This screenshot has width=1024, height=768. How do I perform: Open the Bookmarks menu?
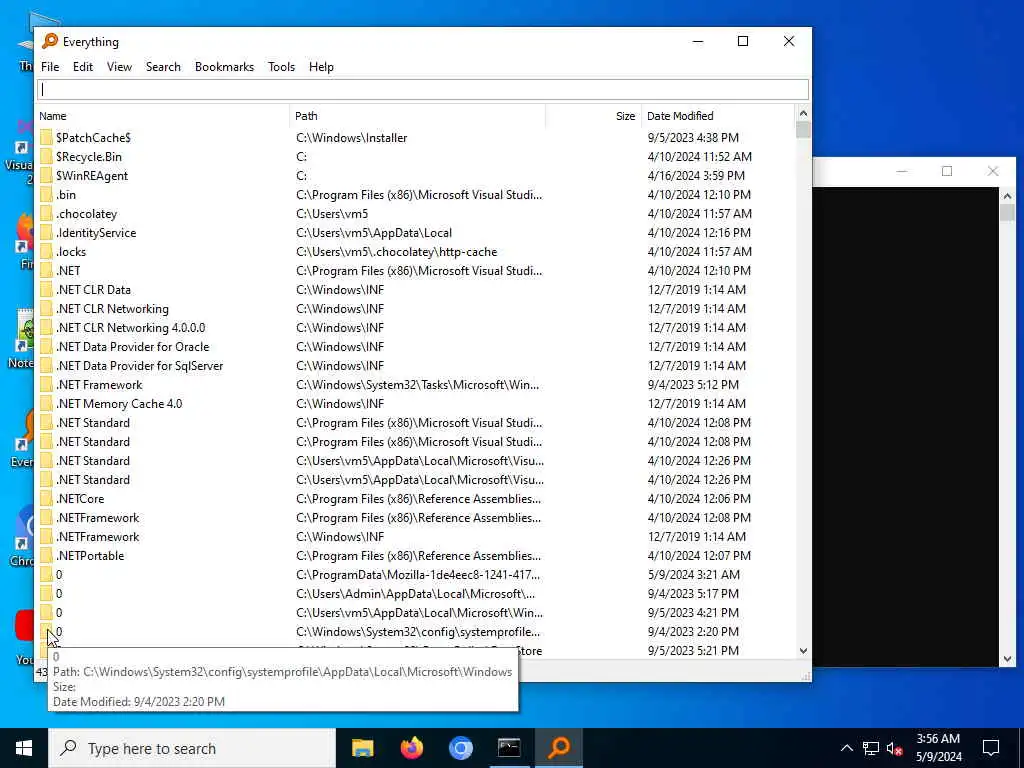point(224,67)
